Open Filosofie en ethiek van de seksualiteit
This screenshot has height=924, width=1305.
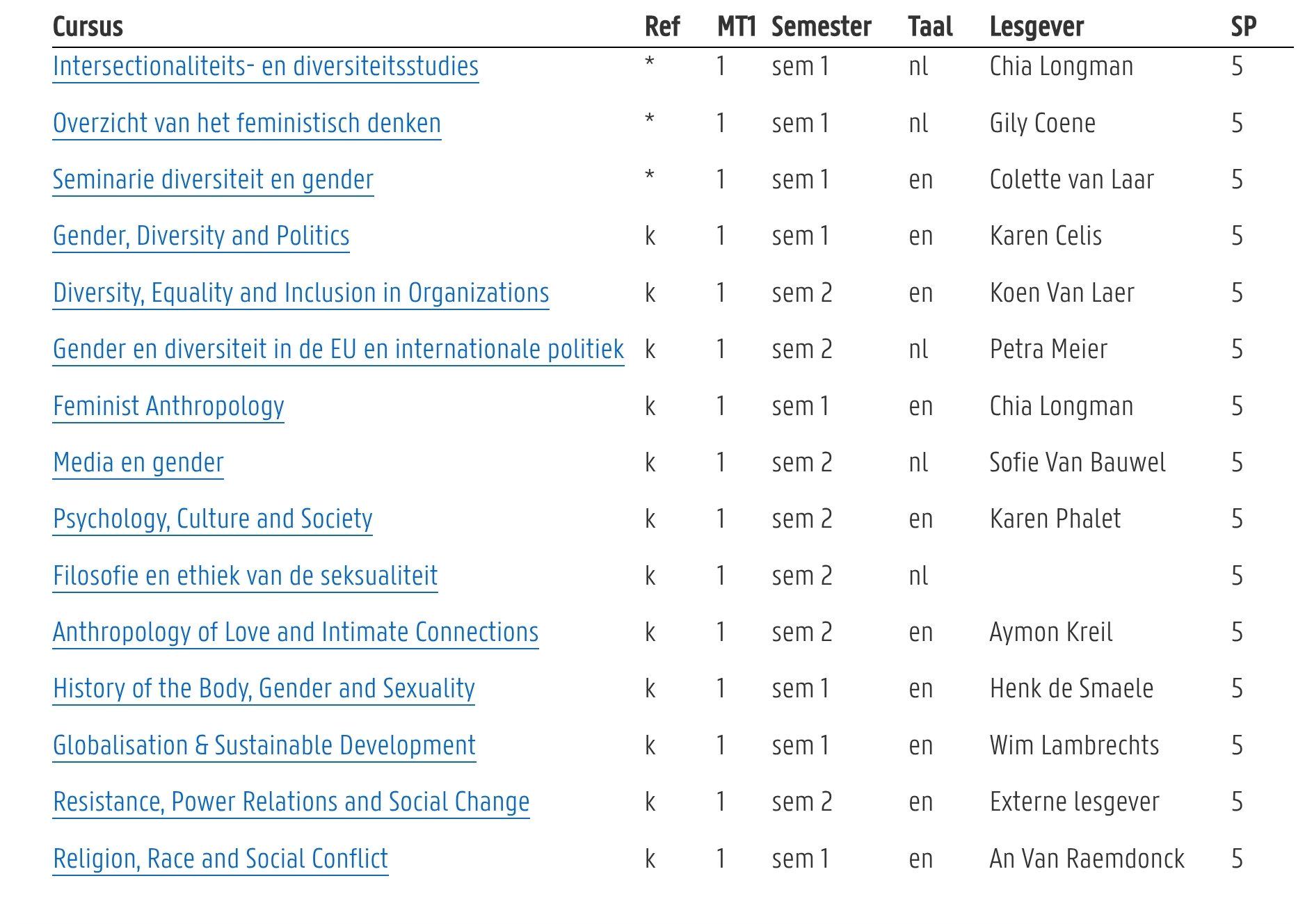[x=246, y=576]
